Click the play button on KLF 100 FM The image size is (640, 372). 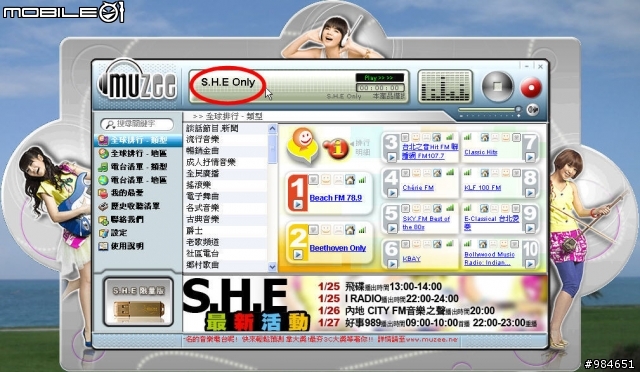click(530, 193)
